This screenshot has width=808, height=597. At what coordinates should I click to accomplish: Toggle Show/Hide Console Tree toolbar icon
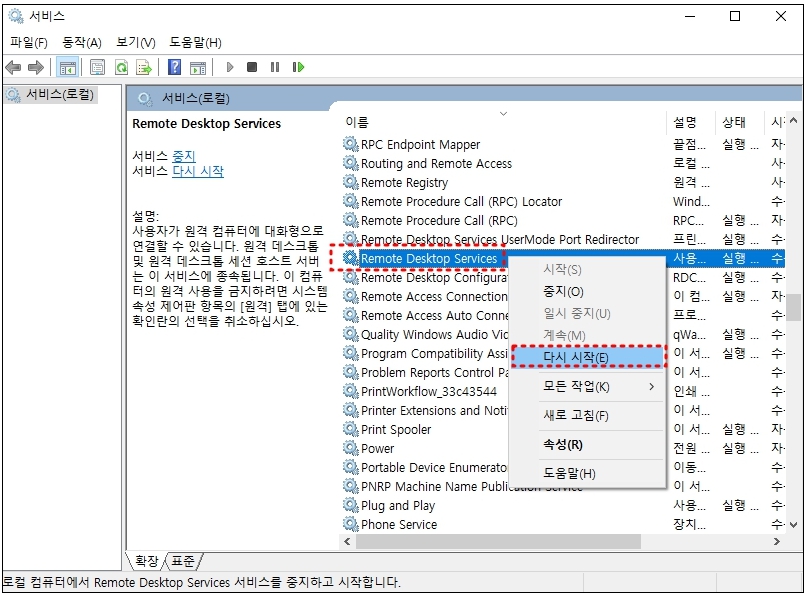(68, 67)
